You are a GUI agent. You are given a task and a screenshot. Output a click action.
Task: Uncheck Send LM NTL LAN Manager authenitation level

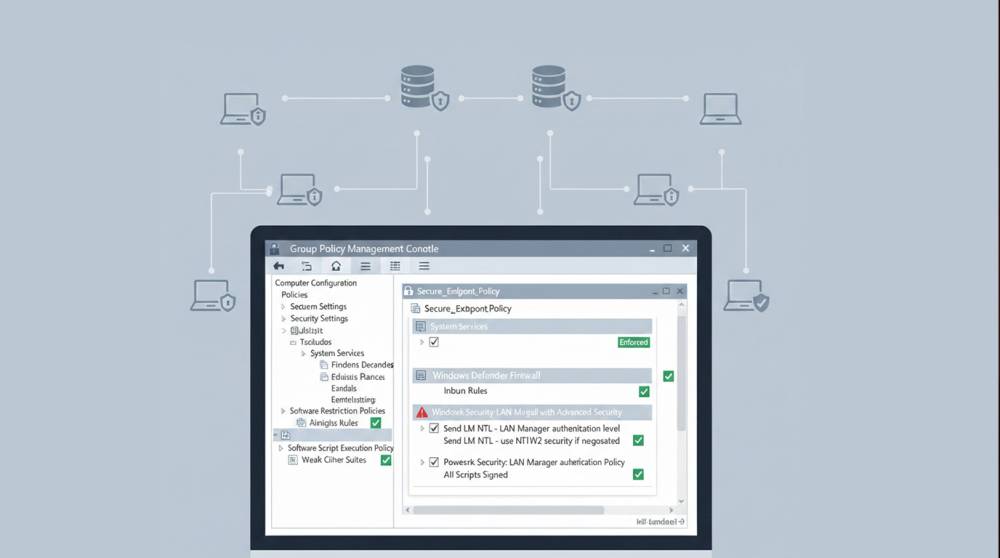434,429
